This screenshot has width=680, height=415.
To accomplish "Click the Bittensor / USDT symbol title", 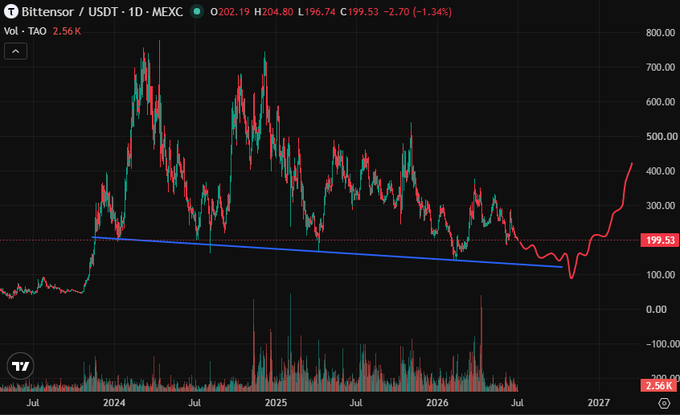I will click(102, 12).
